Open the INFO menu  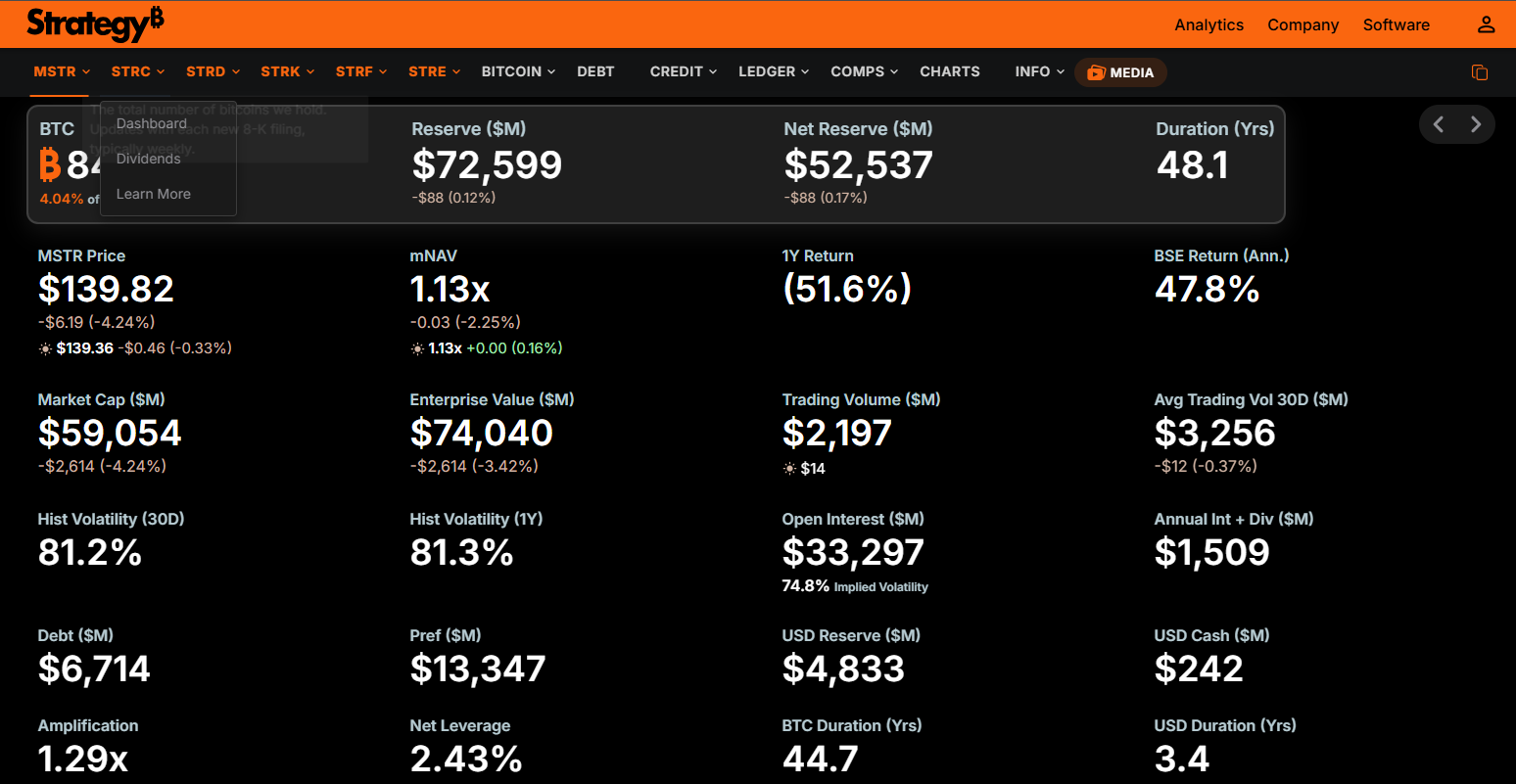click(x=1039, y=71)
